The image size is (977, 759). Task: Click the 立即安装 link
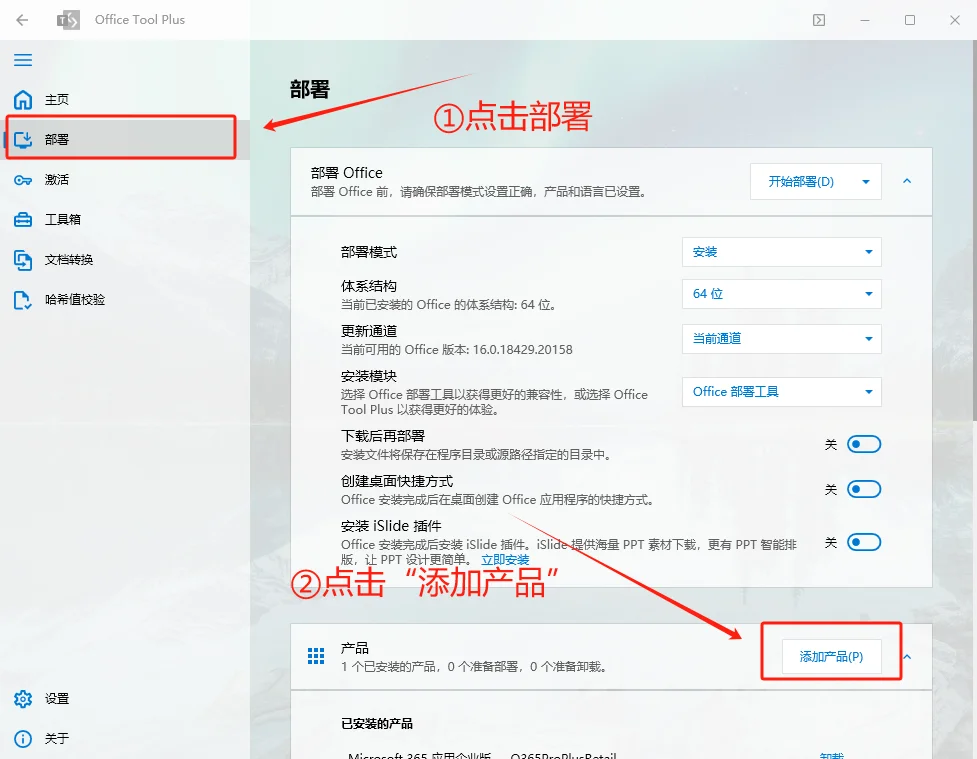505,560
